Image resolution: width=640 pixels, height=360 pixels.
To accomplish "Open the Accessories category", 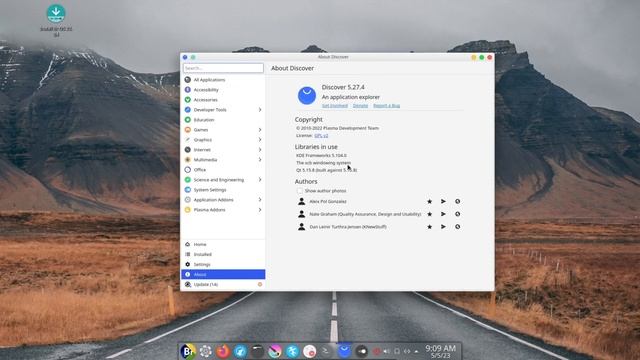I will click(223, 100).
